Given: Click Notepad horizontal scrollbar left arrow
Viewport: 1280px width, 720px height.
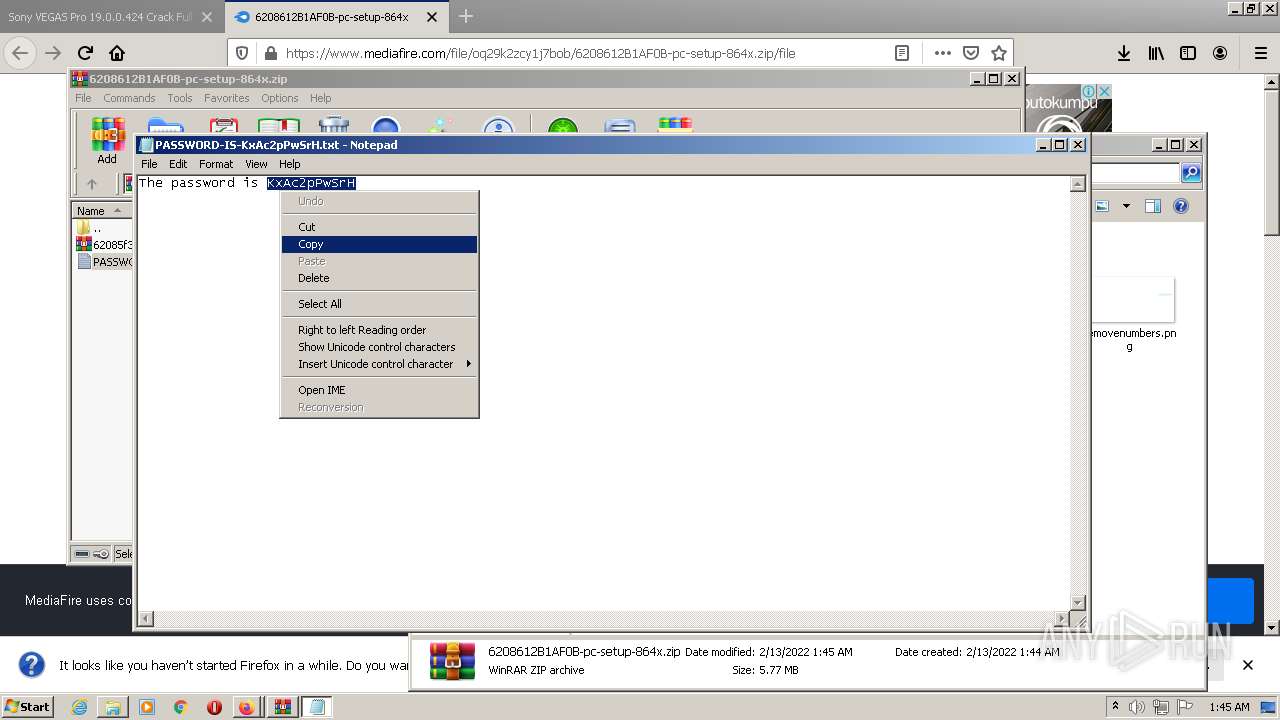Looking at the screenshot, I should tap(146, 619).
